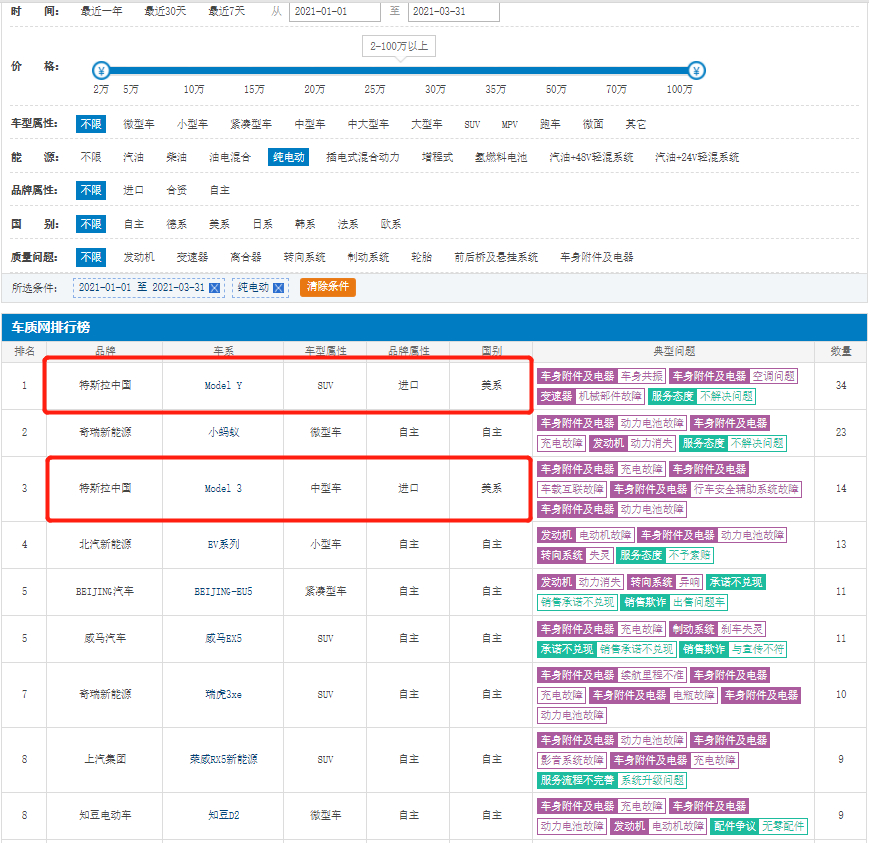The height and width of the screenshot is (843, 869).
Task: Open Model Y series link
Action: (223, 386)
